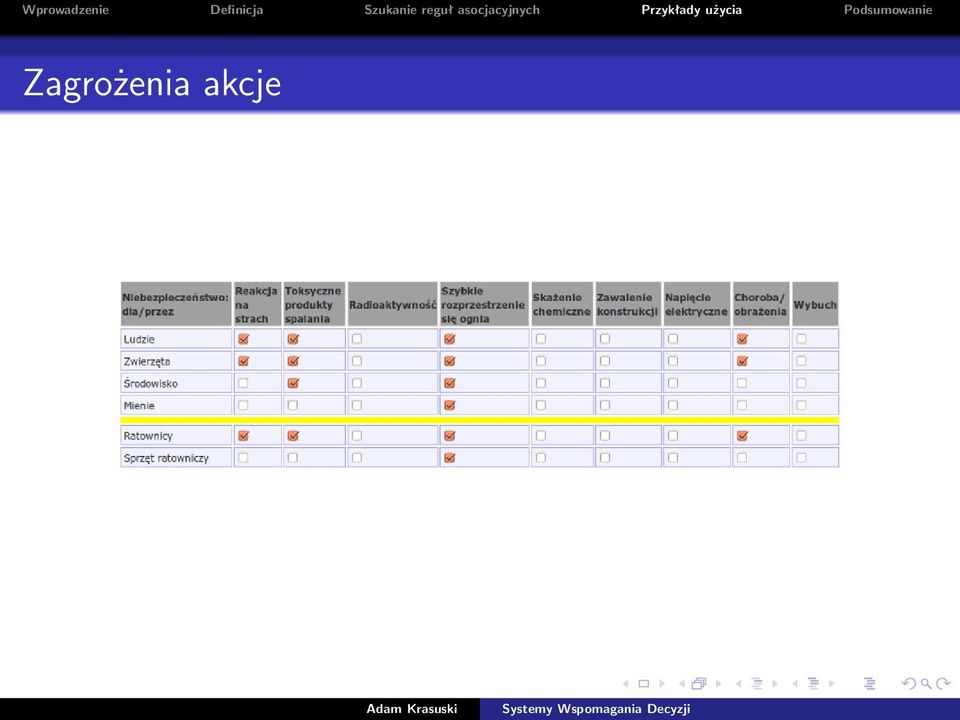This screenshot has width=960, height=720.
Task: Click the Zagrożenia akcje slide title
Action: coord(152,83)
